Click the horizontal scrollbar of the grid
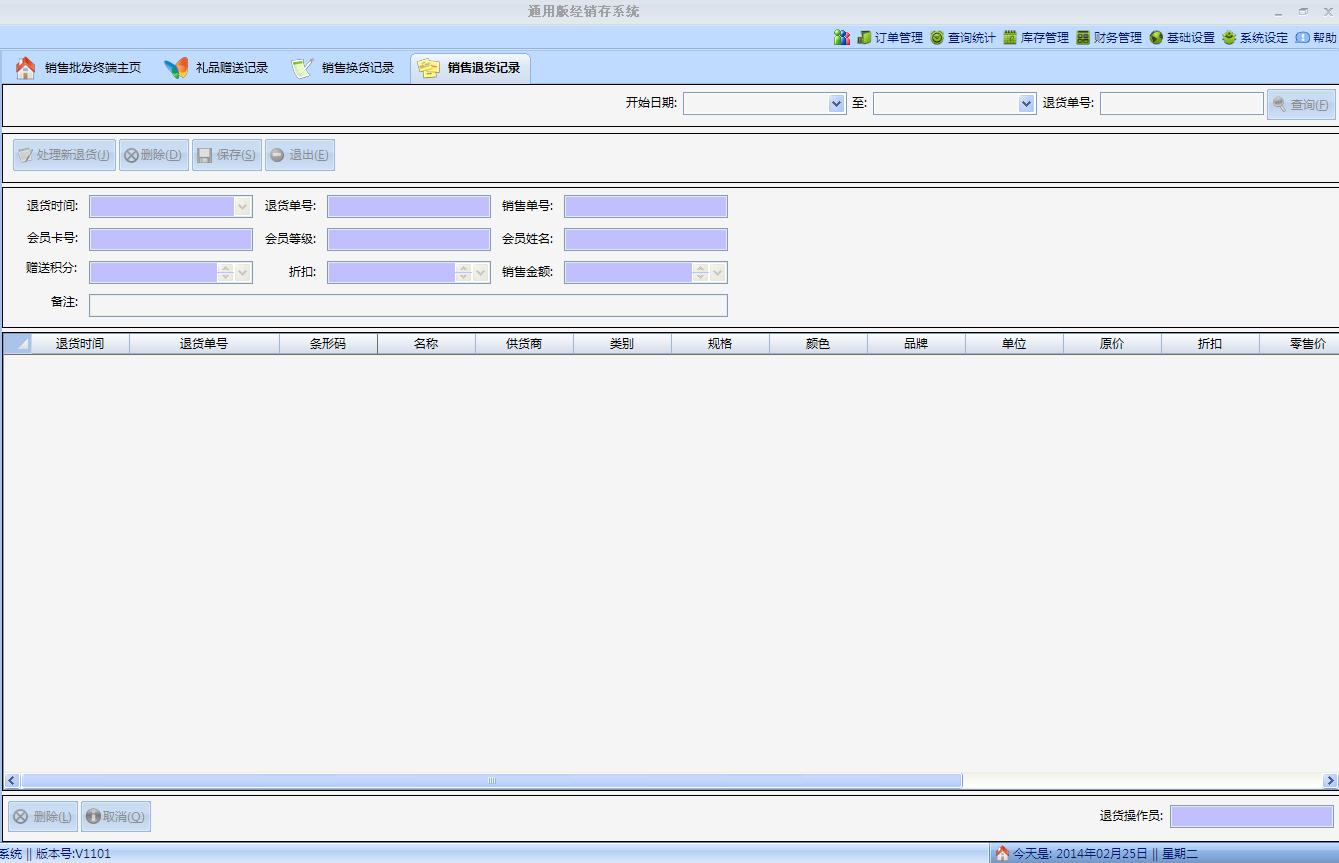The image size is (1339, 863). click(491, 780)
